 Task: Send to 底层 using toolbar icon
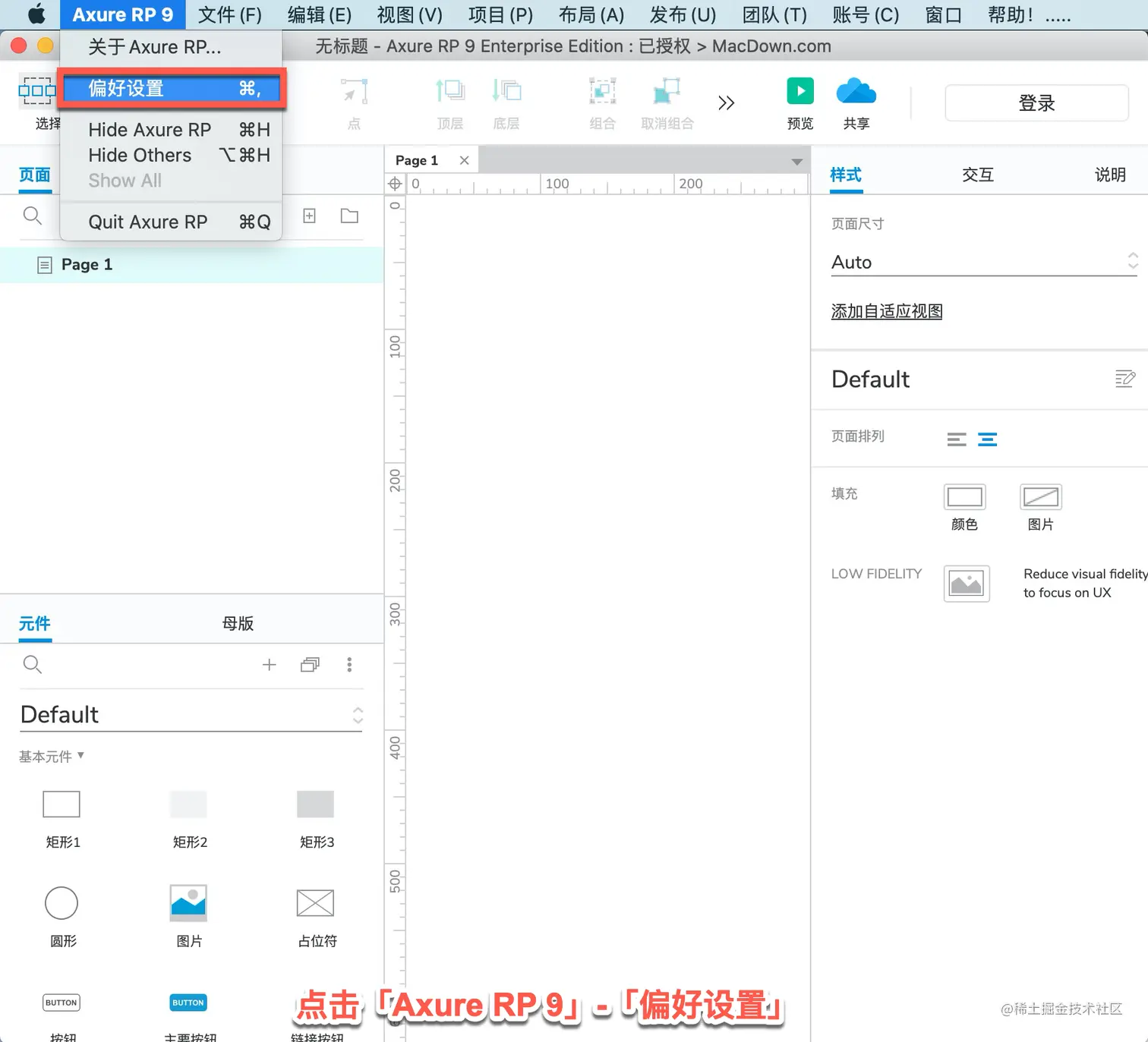(x=506, y=102)
